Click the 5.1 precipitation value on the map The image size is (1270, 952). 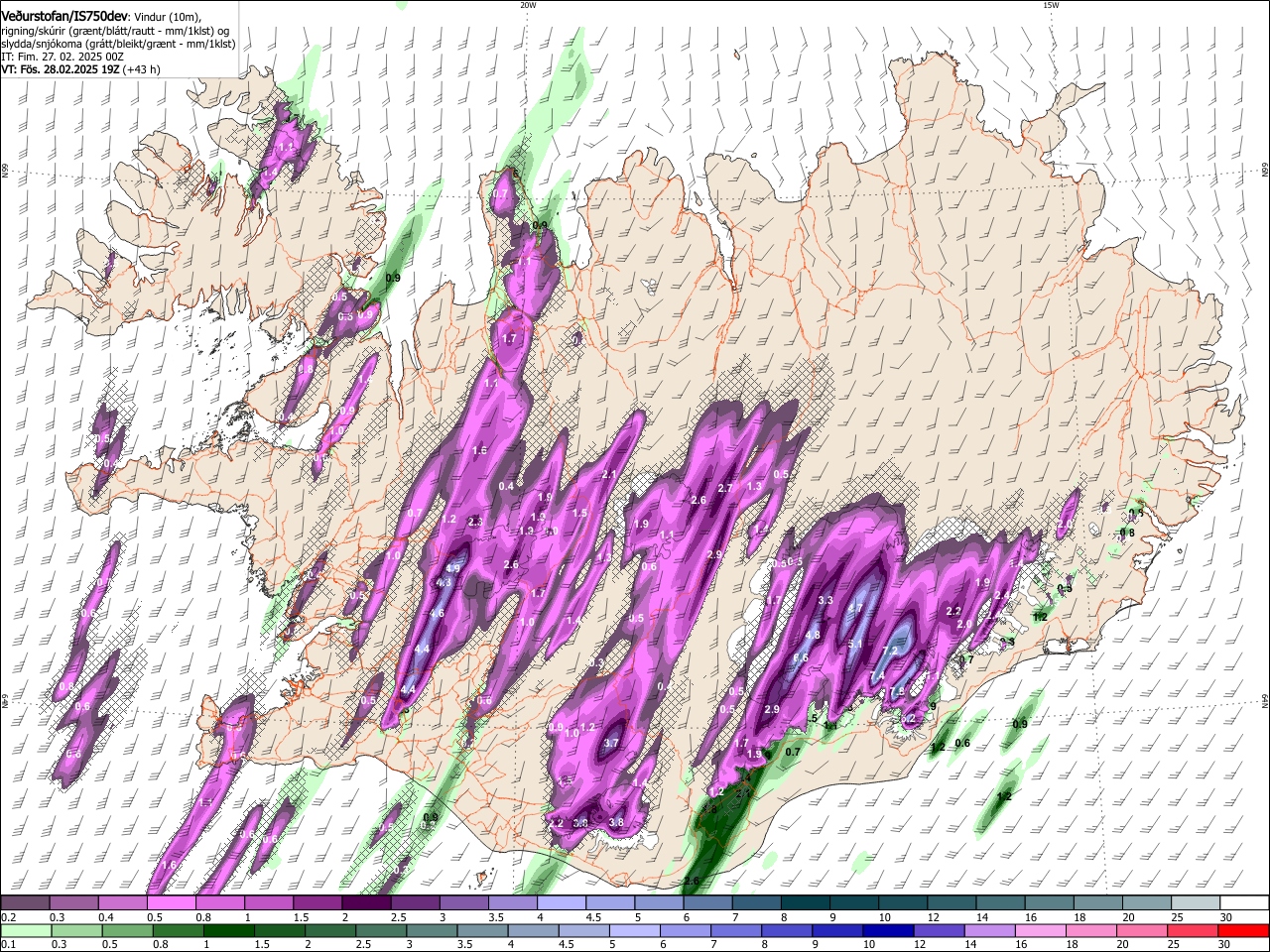click(855, 644)
